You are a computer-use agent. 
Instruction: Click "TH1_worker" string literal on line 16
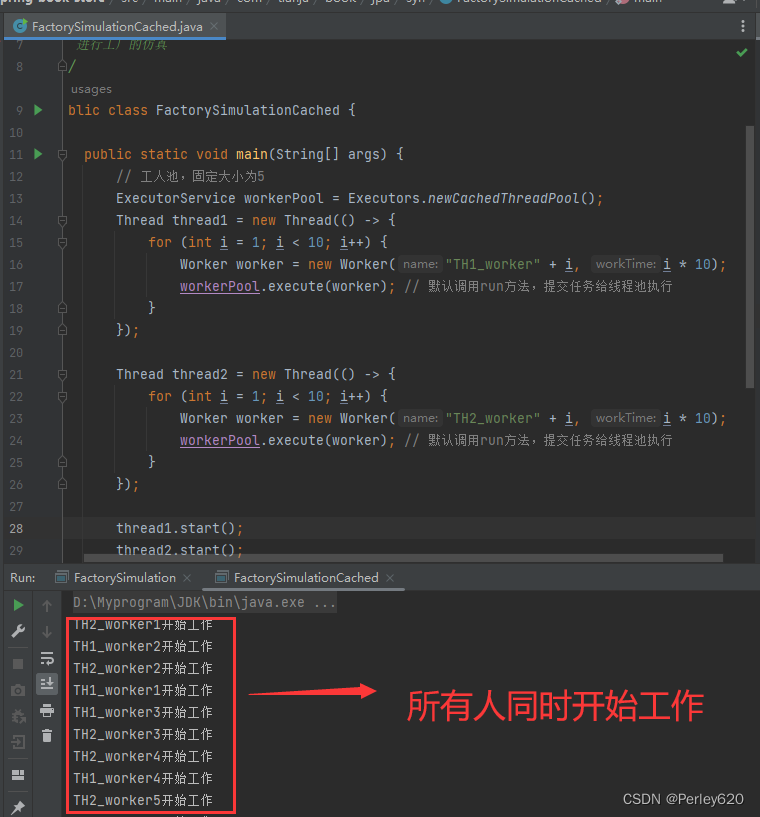(x=492, y=264)
